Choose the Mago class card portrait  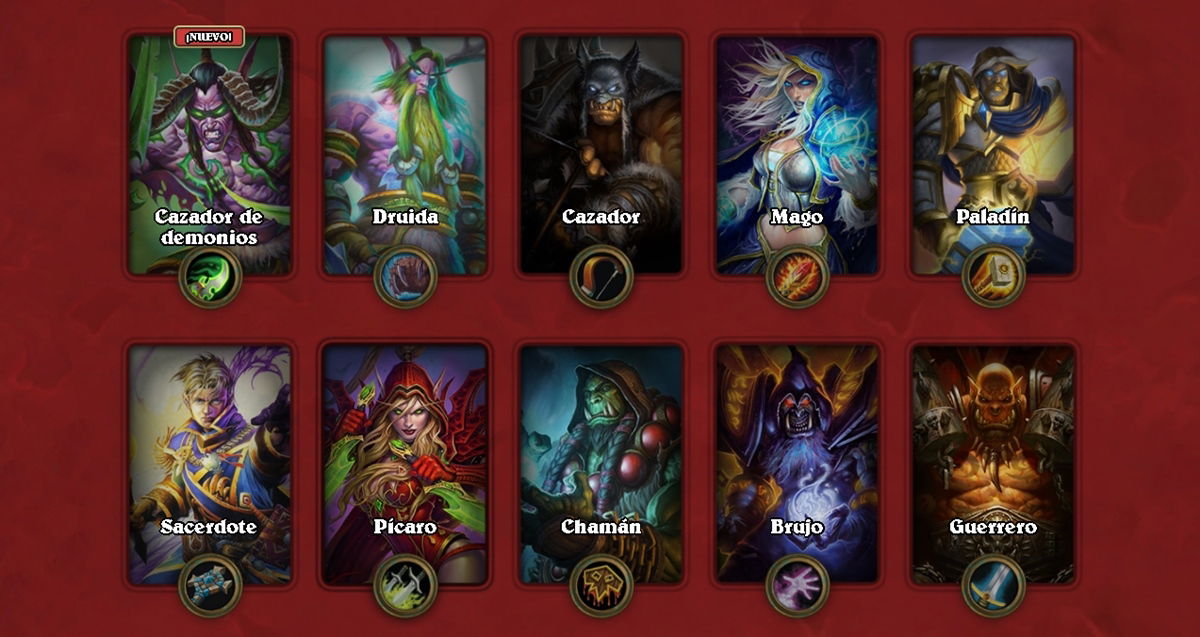[797, 155]
